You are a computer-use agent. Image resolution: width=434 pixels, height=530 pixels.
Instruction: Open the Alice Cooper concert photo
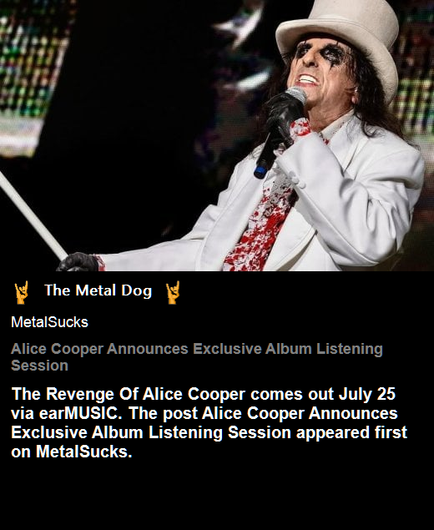tap(217, 135)
